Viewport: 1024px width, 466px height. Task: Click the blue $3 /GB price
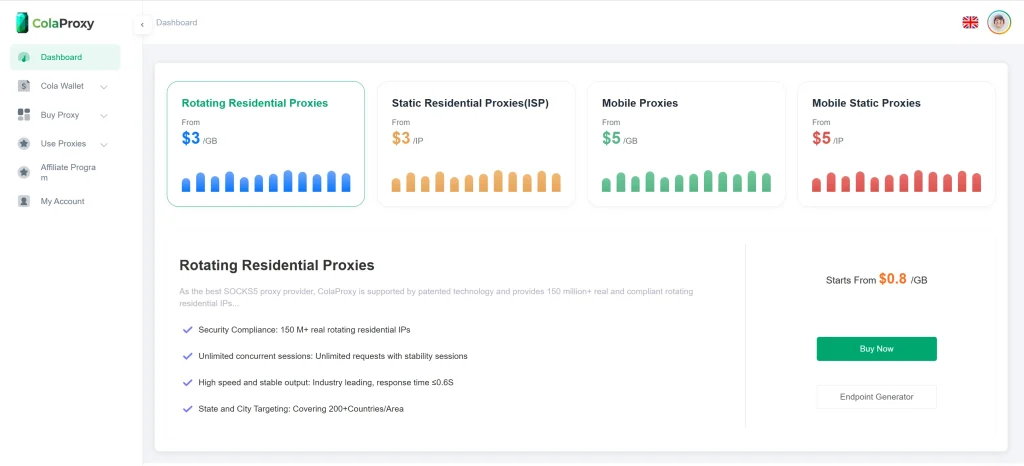pos(199,138)
